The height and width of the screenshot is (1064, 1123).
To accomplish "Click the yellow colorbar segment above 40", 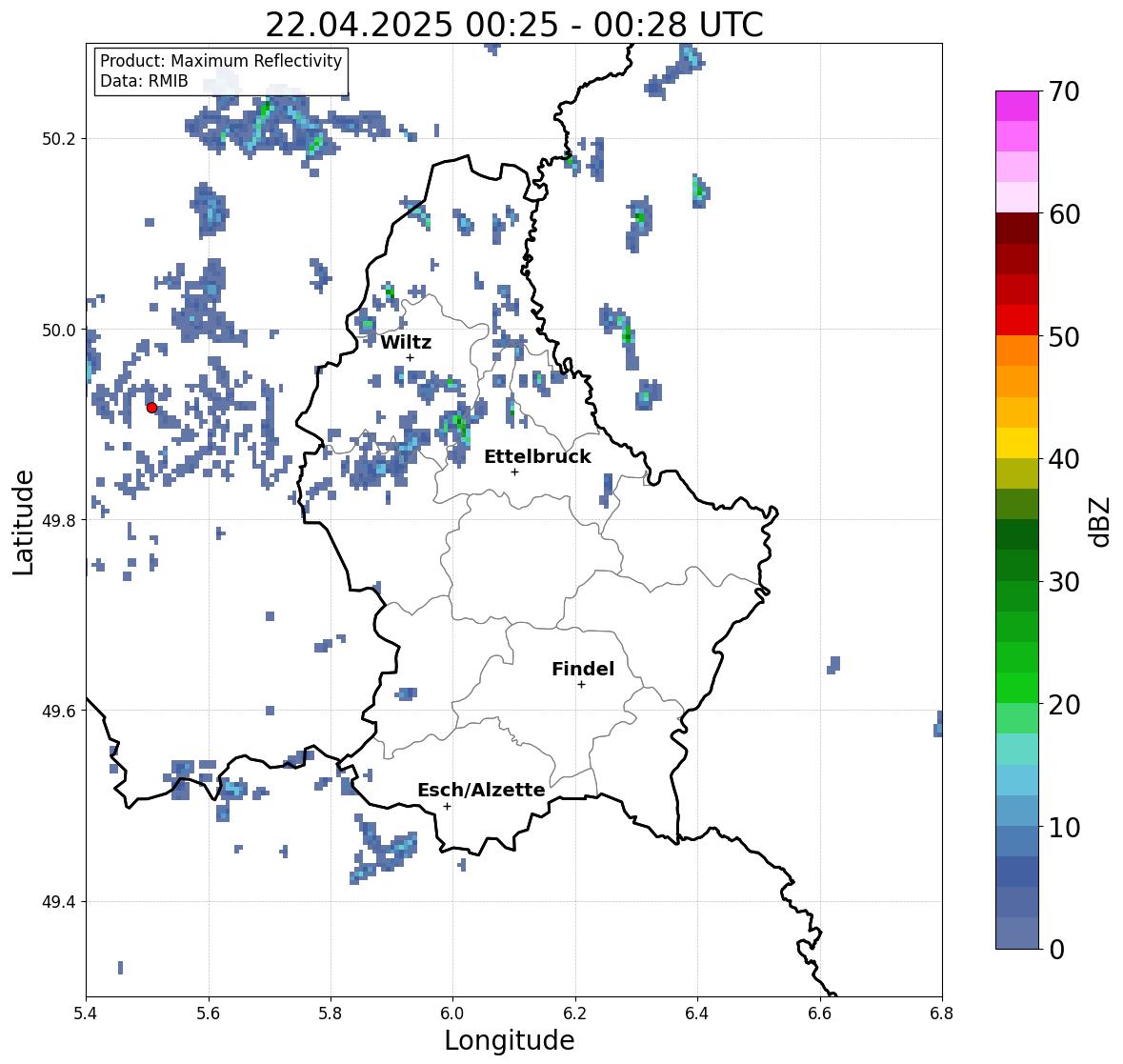I will 1017,443.
